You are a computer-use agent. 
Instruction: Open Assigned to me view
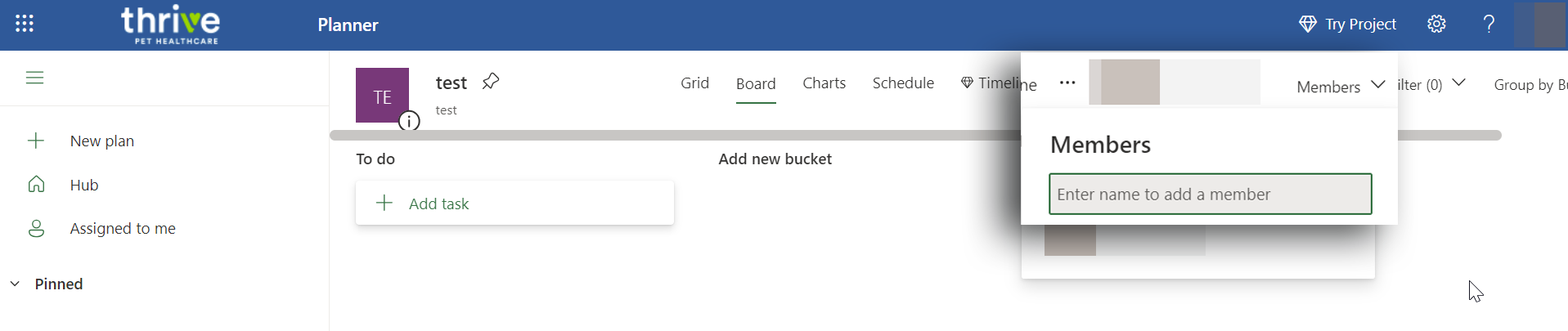(x=122, y=228)
